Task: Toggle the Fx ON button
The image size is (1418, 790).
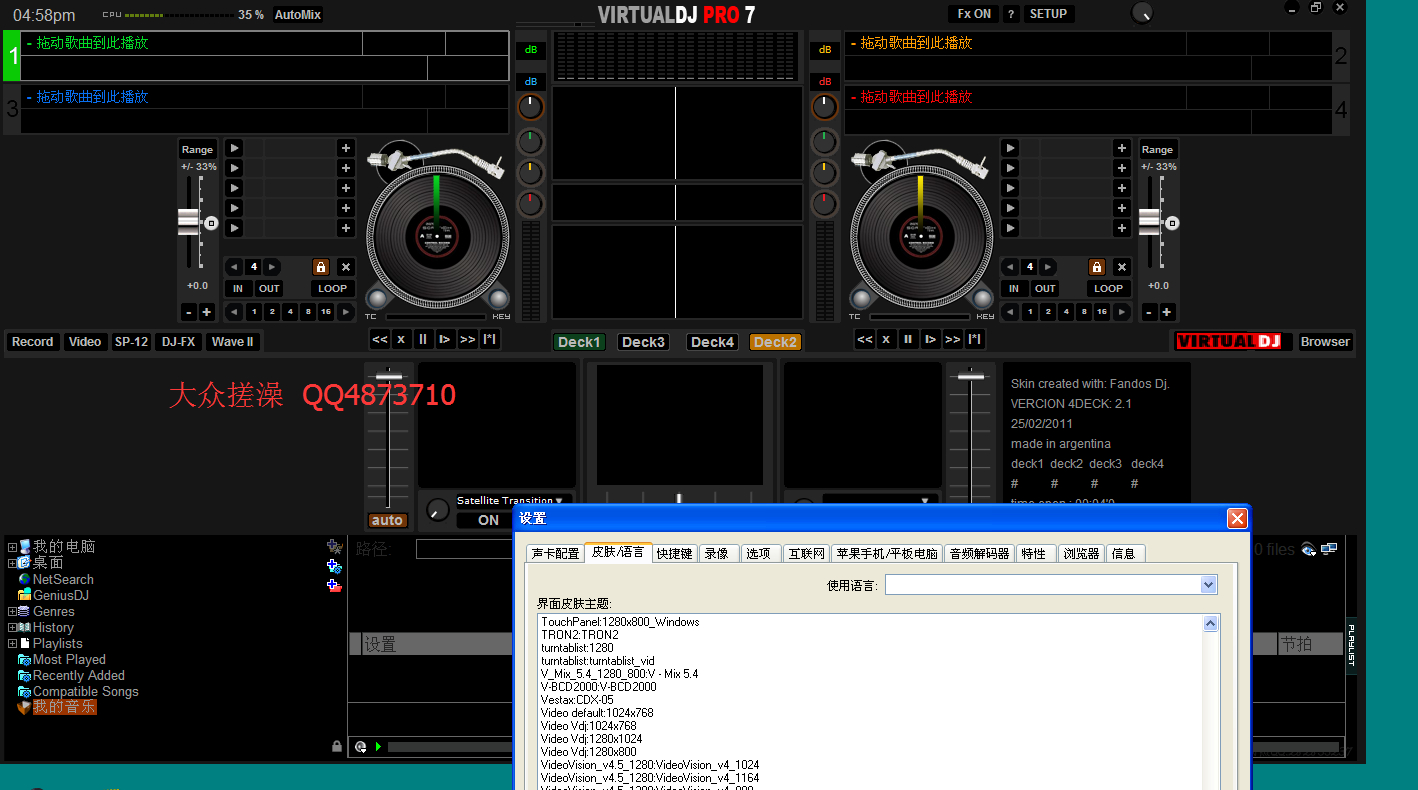Action: (x=974, y=14)
